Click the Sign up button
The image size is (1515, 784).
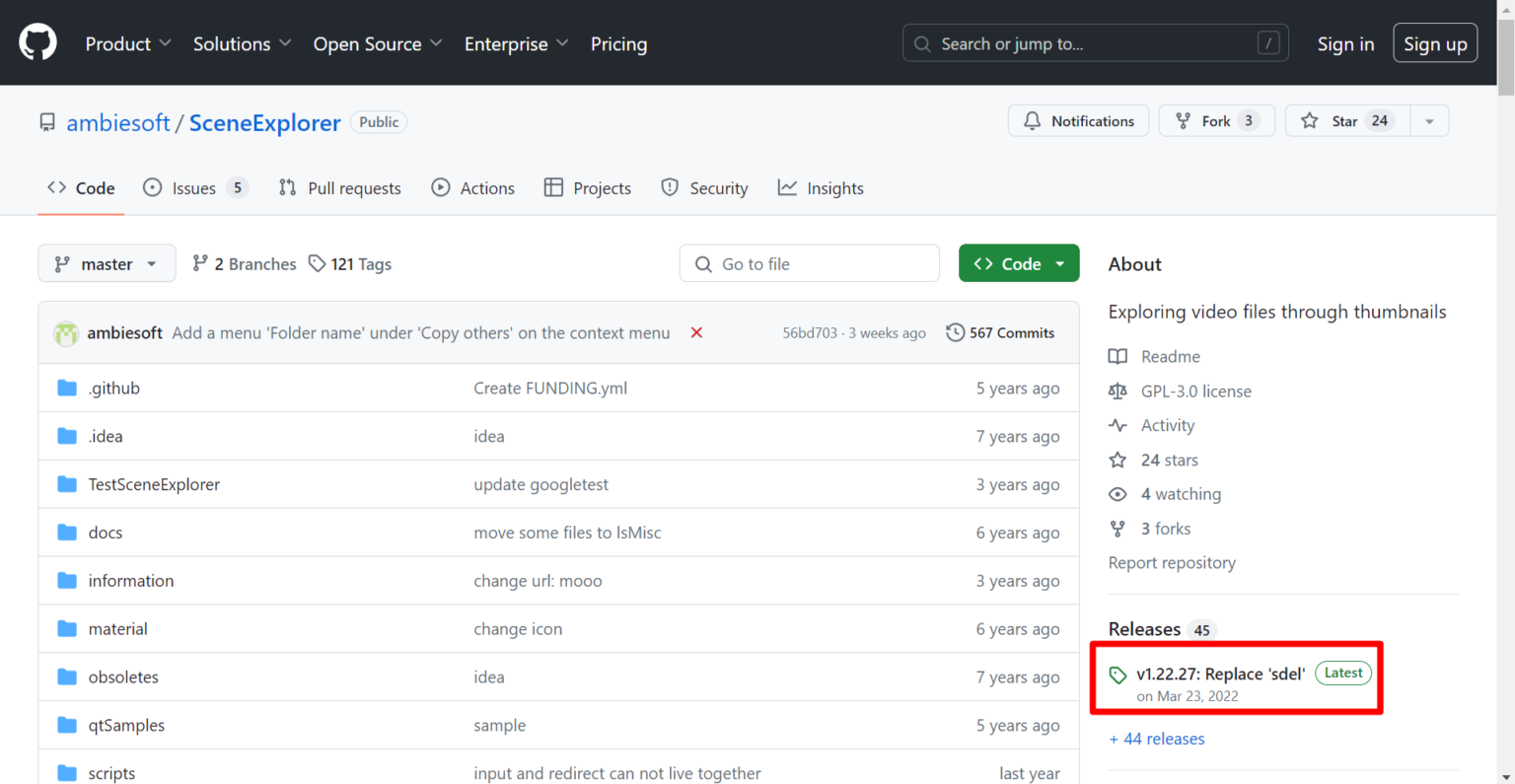pos(1434,44)
